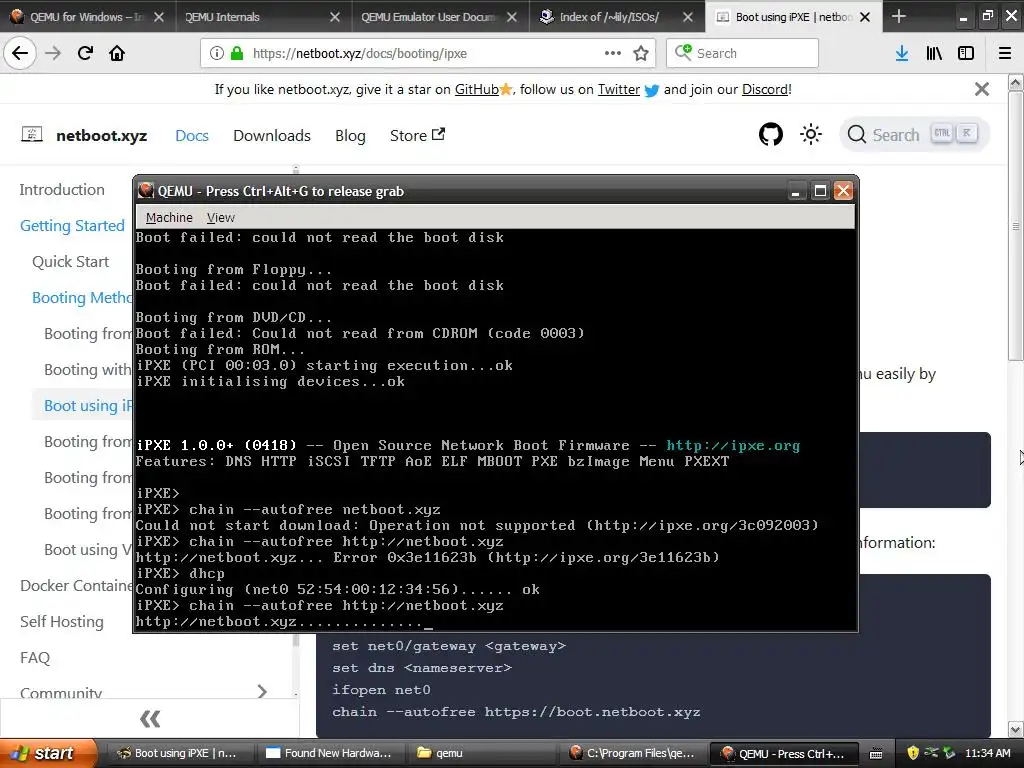The image size is (1024, 768).
Task: Click the browser forward arrow
Action: [53, 53]
